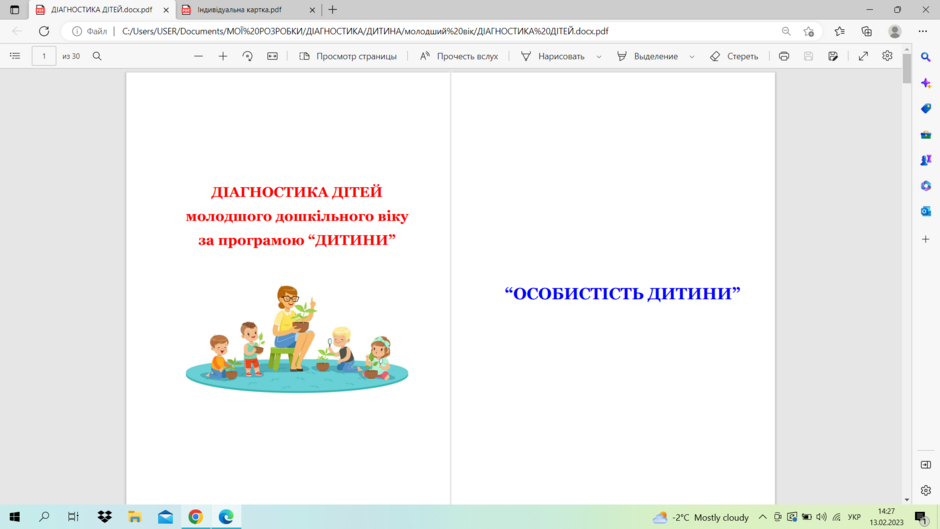Reload the current page
The image size is (940, 529).
[x=44, y=31]
